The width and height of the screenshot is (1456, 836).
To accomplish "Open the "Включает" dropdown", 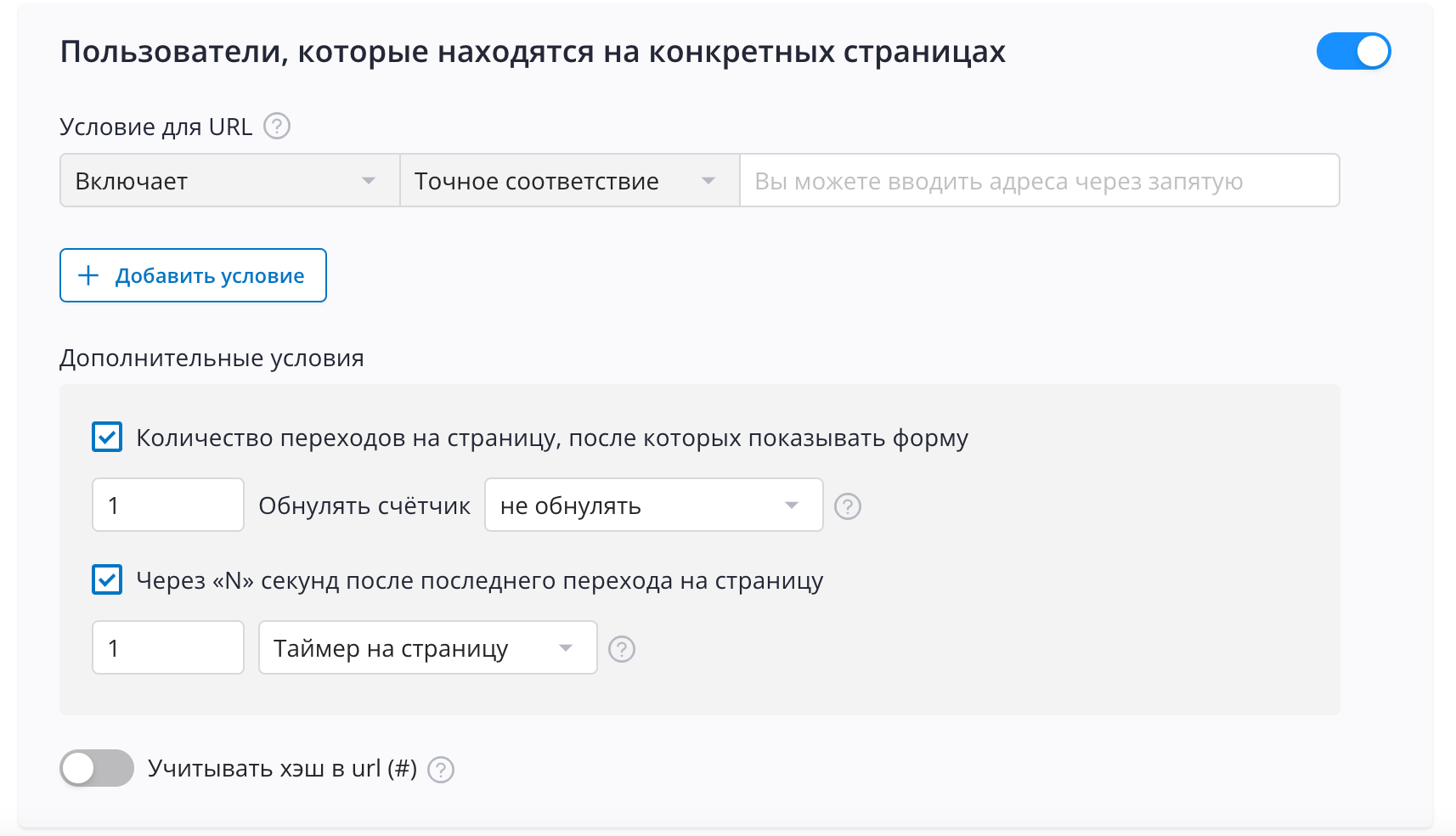I will coord(229,181).
